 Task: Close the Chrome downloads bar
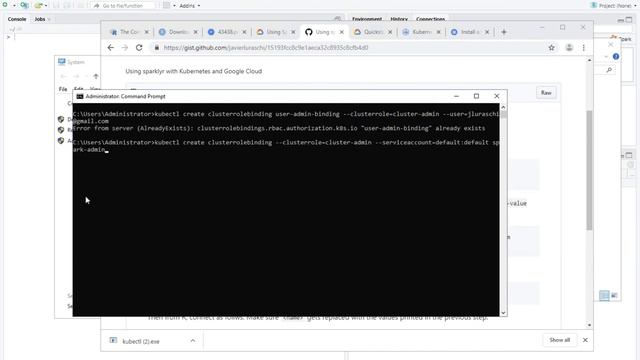585,340
